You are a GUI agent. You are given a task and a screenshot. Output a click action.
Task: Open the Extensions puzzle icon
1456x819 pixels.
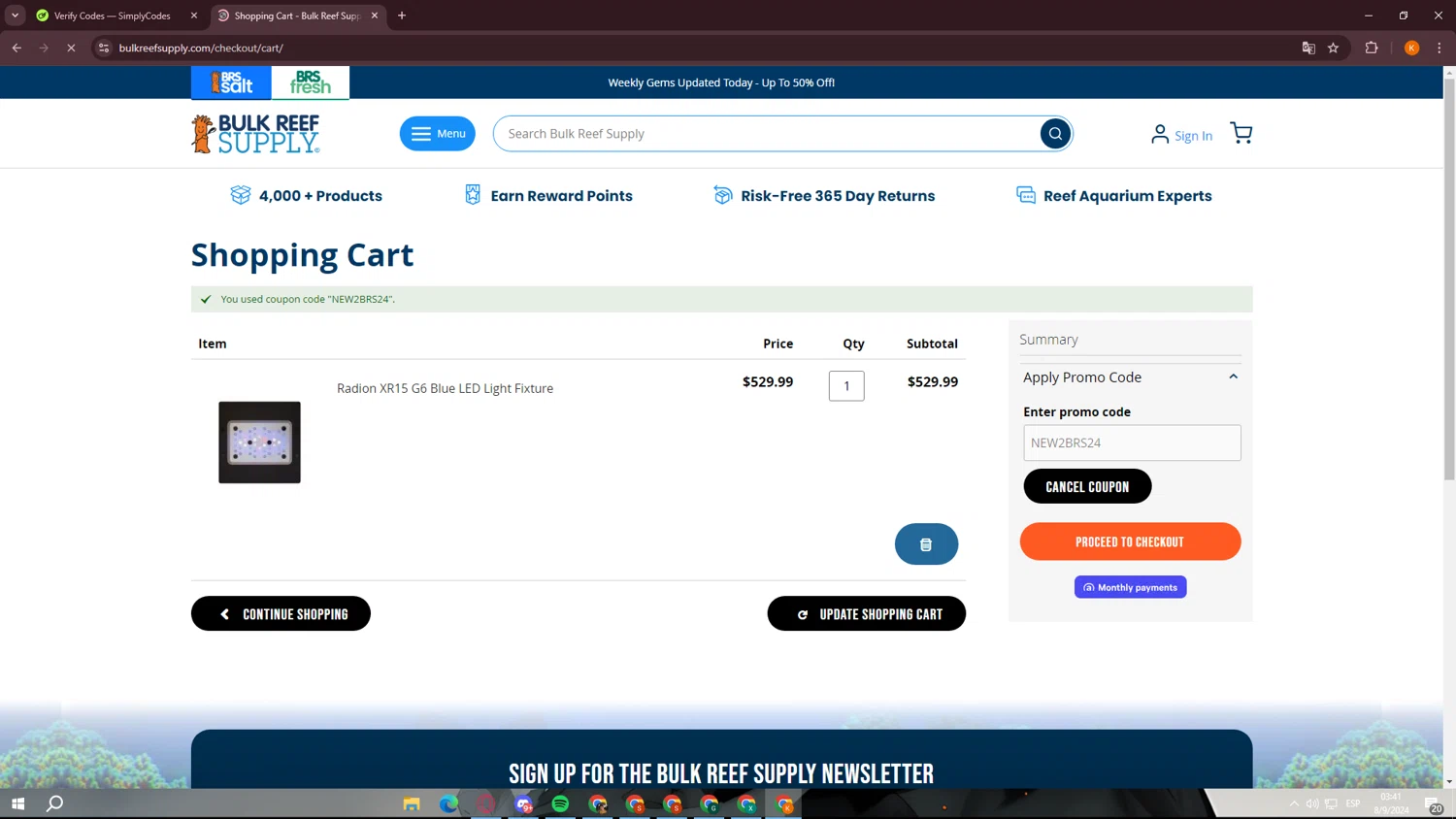coord(1372,48)
